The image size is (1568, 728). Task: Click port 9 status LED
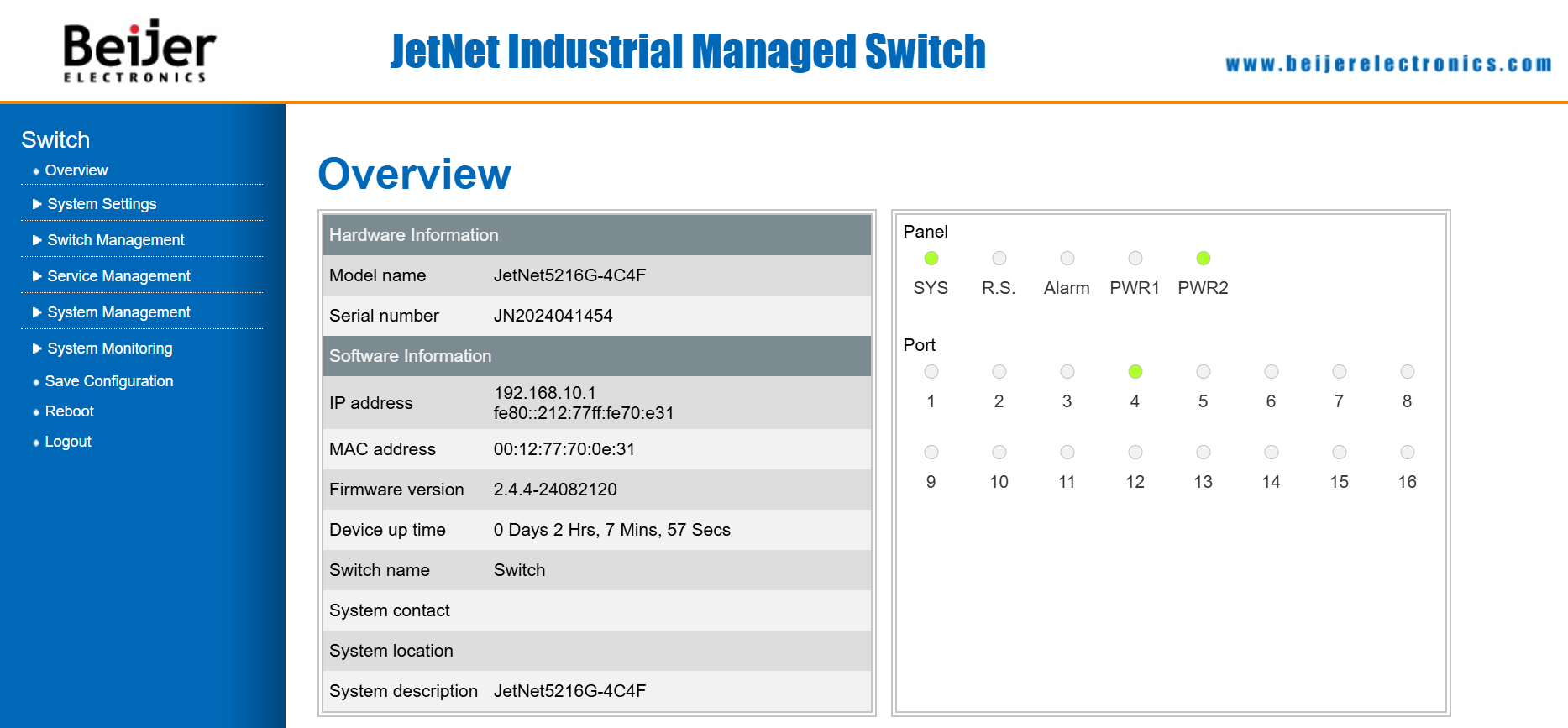[x=931, y=453]
